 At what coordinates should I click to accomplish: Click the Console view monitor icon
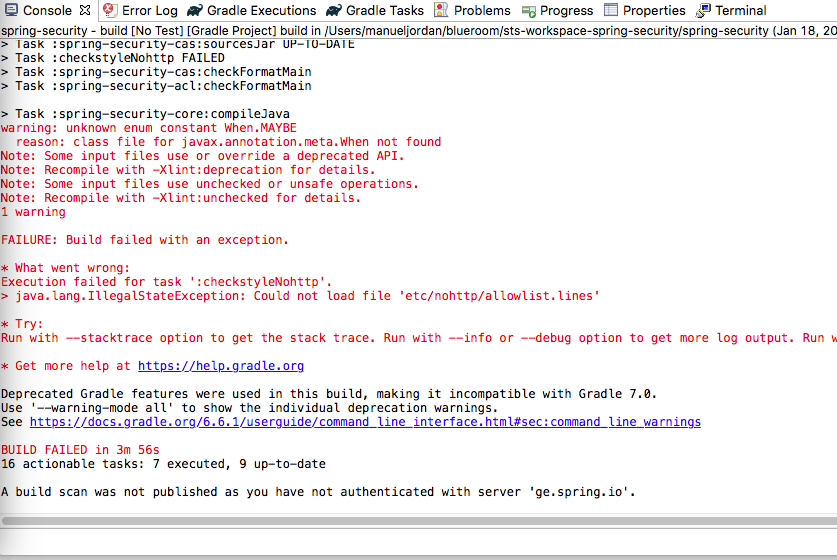click(x=10, y=10)
